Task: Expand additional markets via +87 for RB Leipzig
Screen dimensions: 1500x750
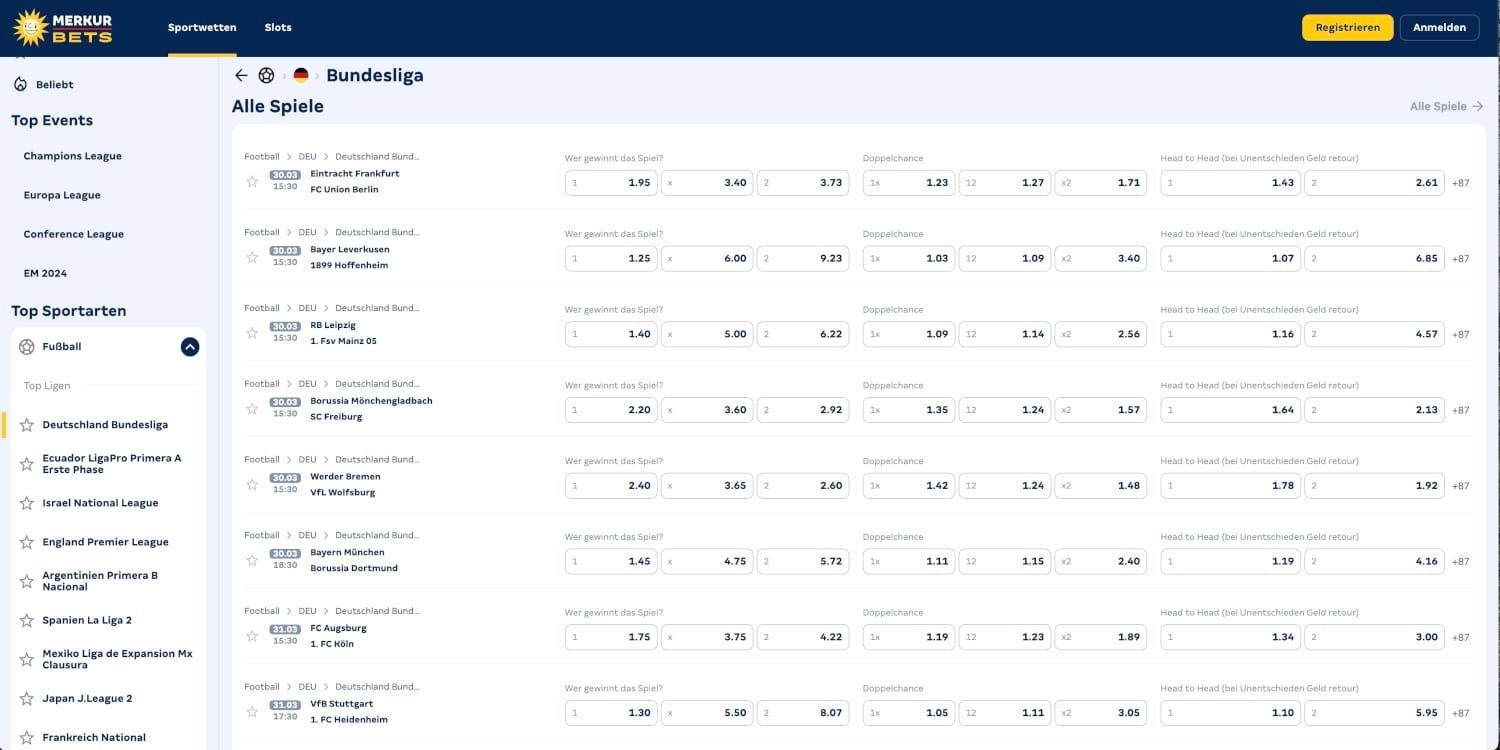Action: 1461,334
